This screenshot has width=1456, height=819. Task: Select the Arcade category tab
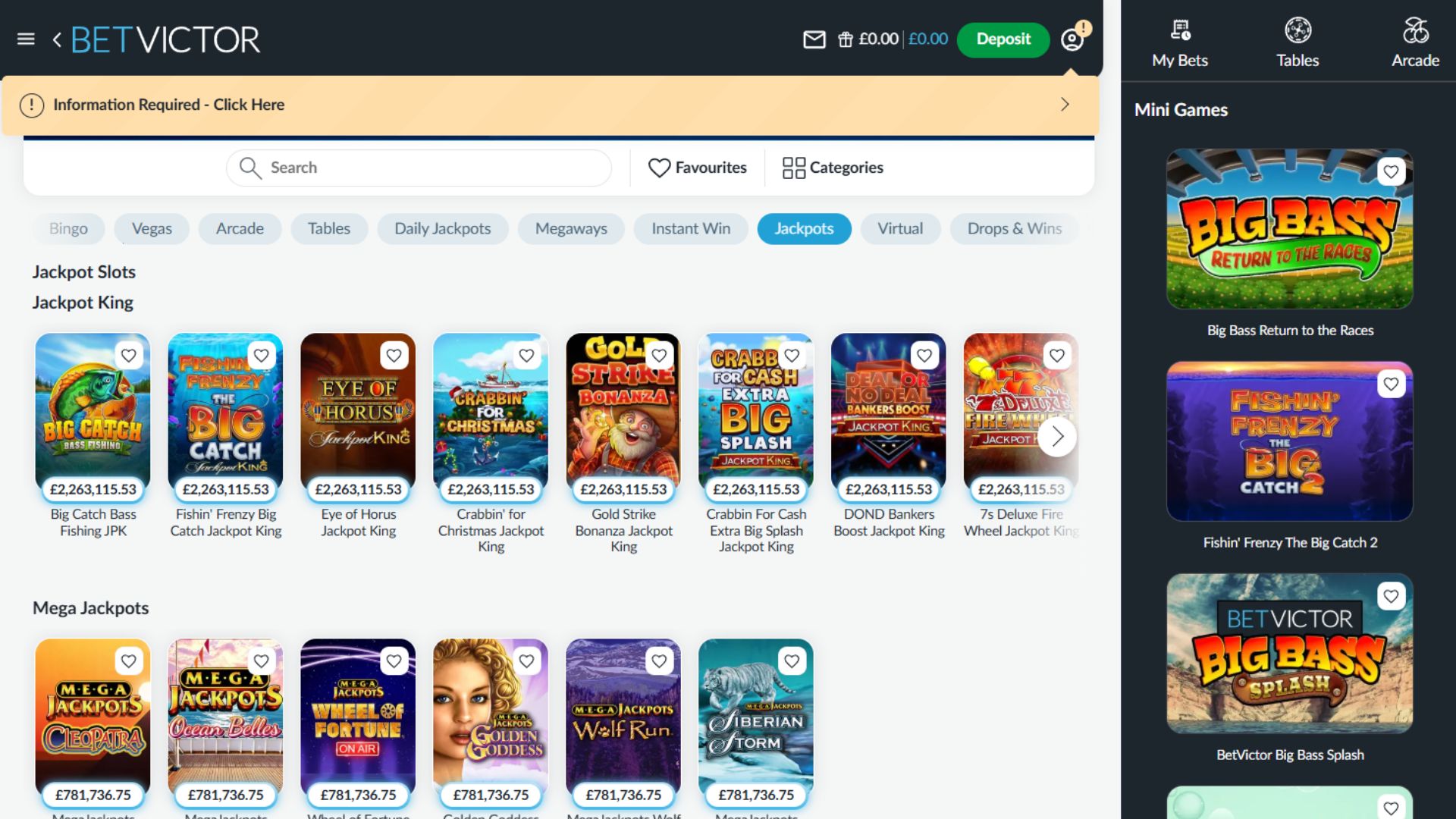240,228
